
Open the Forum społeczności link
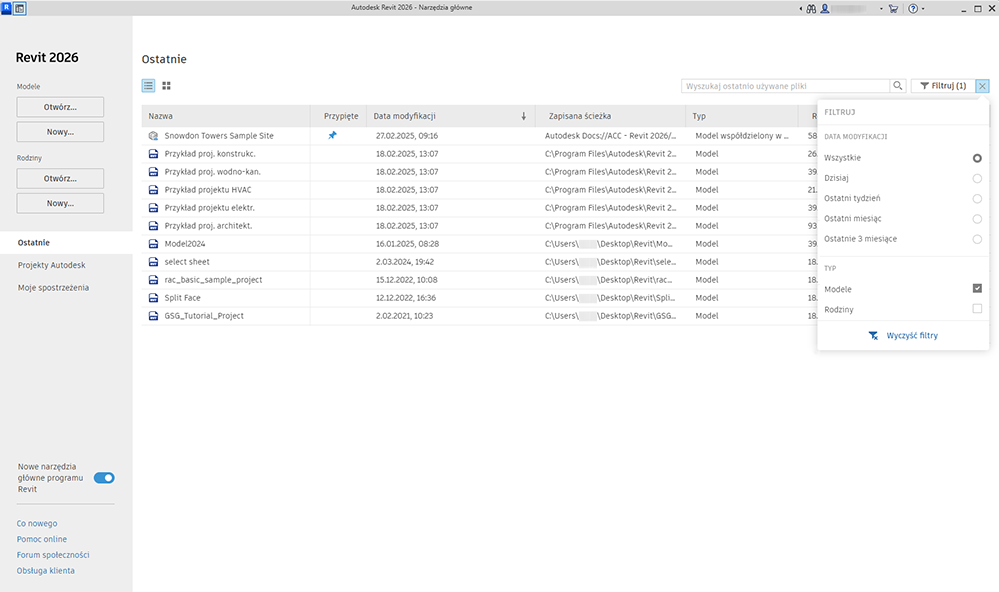click(53, 555)
